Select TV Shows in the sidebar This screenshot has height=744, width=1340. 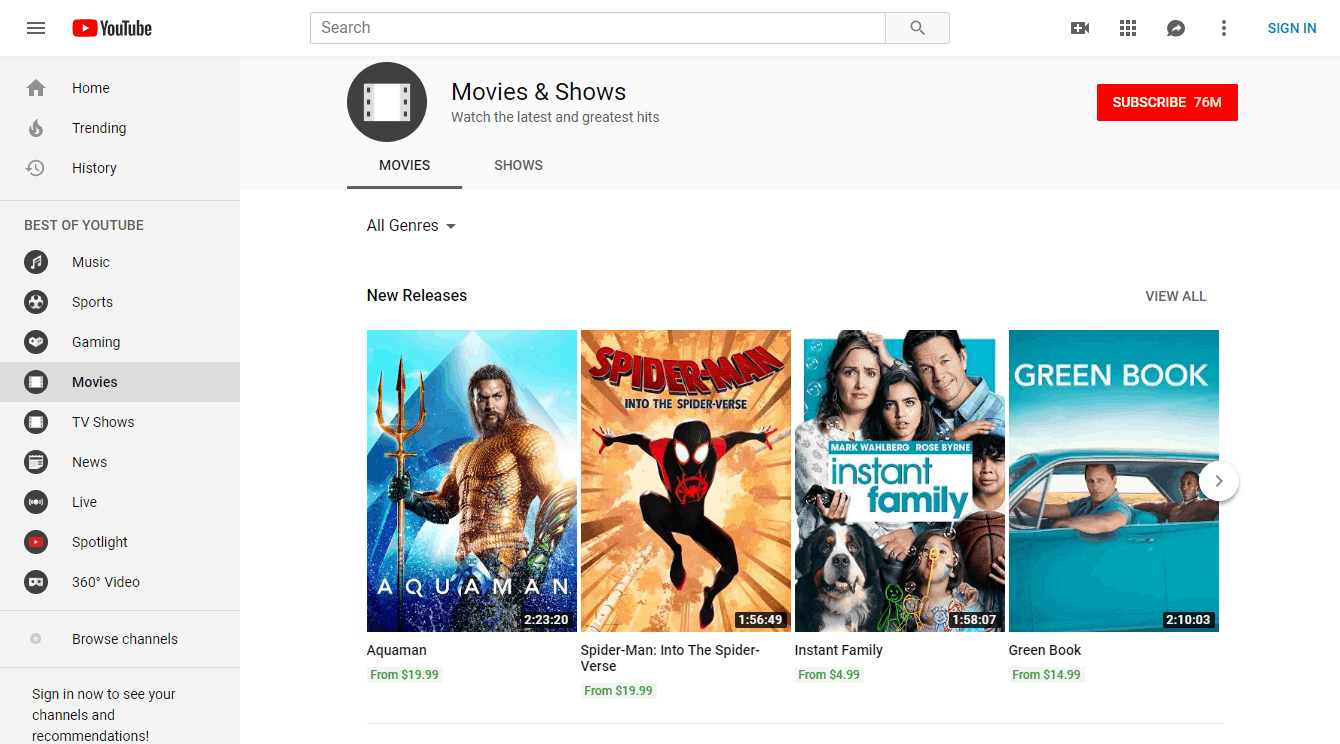tap(120, 422)
